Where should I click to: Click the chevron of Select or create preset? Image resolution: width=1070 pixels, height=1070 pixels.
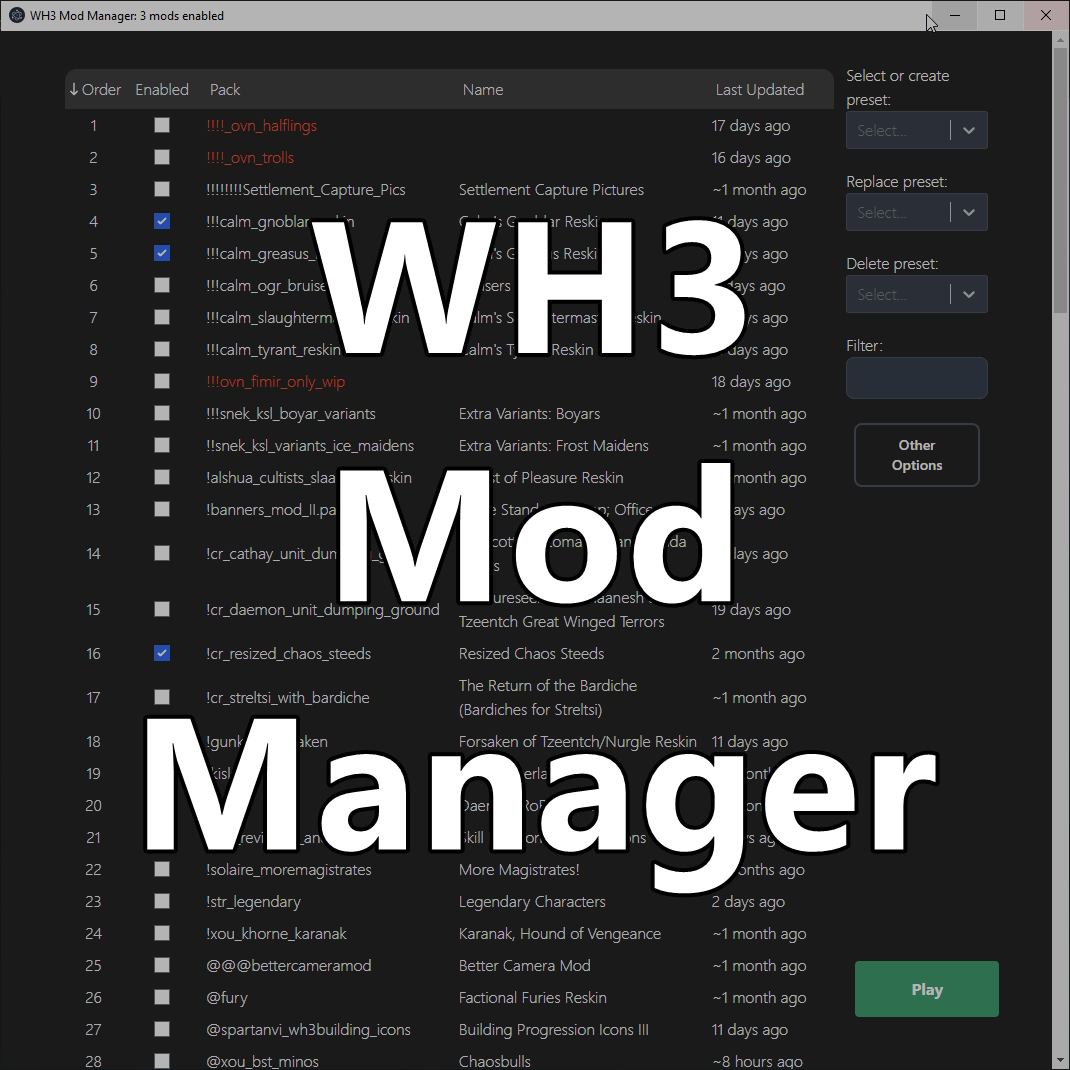pos(968,130)
